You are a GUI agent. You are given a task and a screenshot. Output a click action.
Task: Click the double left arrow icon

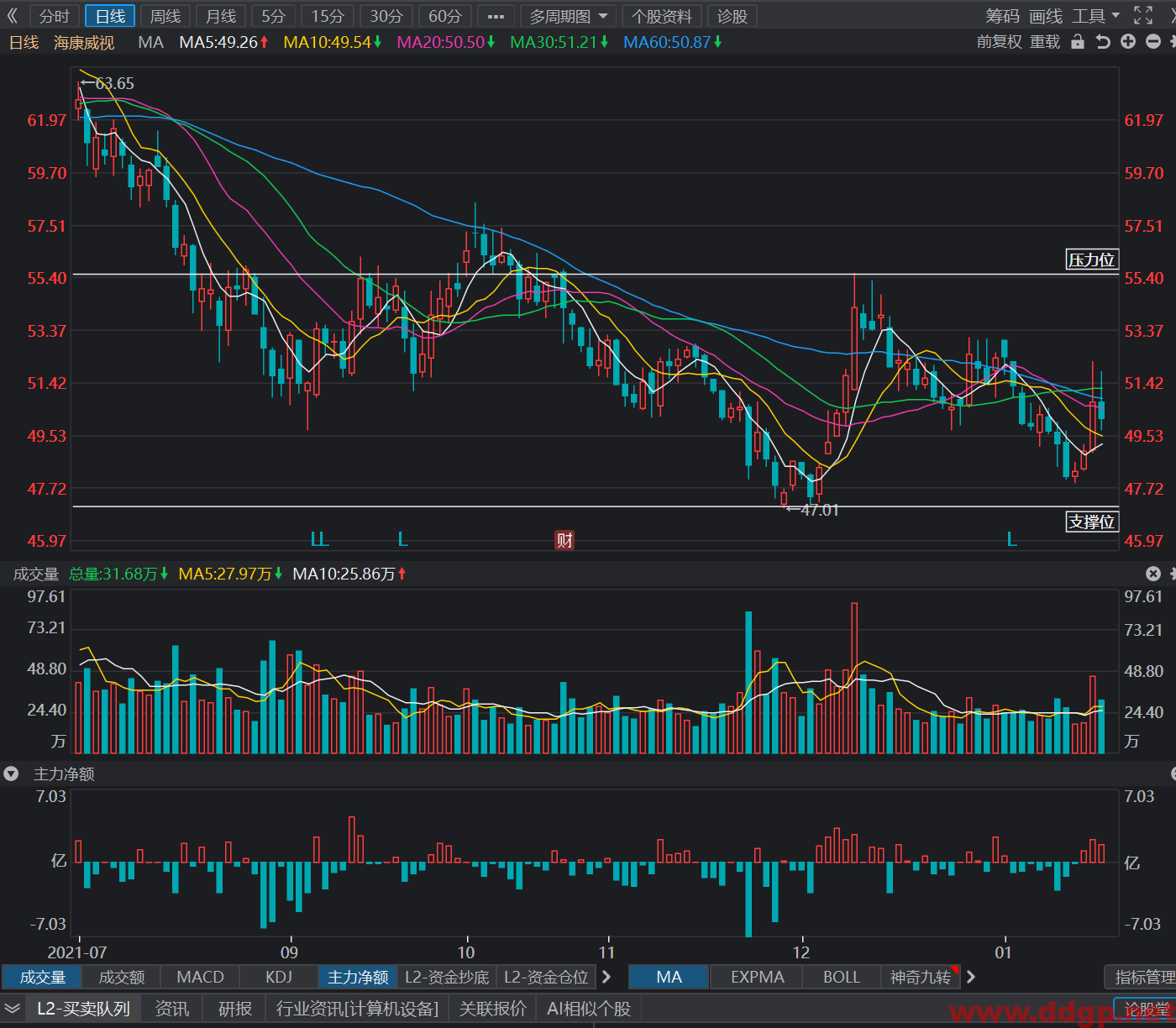tap(12, 16)
